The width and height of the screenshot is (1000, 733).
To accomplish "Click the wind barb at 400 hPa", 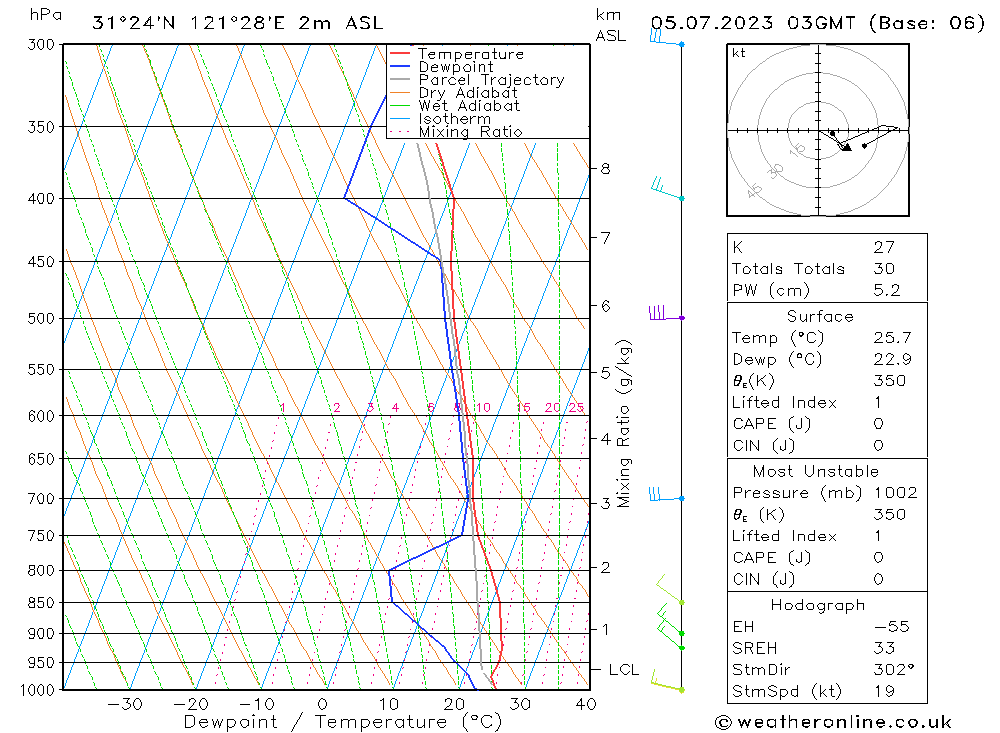I will point(668,189).
